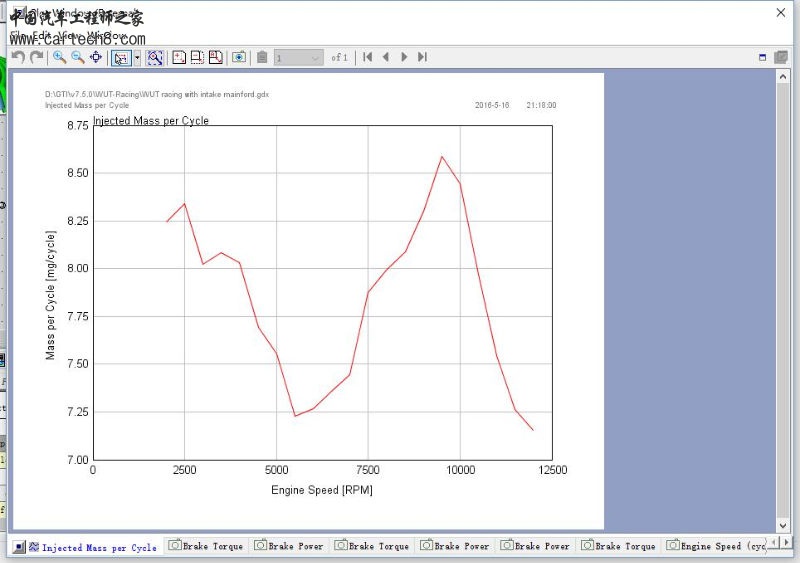Click the zoom in magnifier icon
Viewport: 800px width, 563px height.
click(x=60, y=57)
